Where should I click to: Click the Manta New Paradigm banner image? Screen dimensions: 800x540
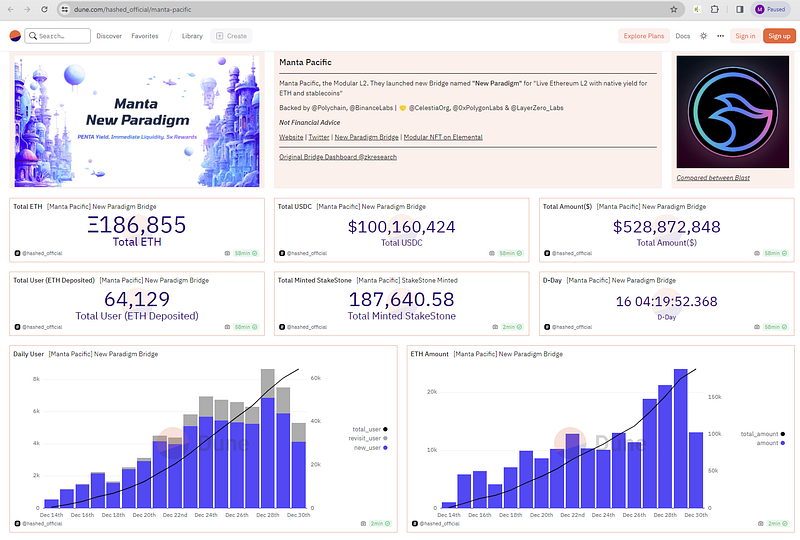pyautogui.click(x=137, y=121)
